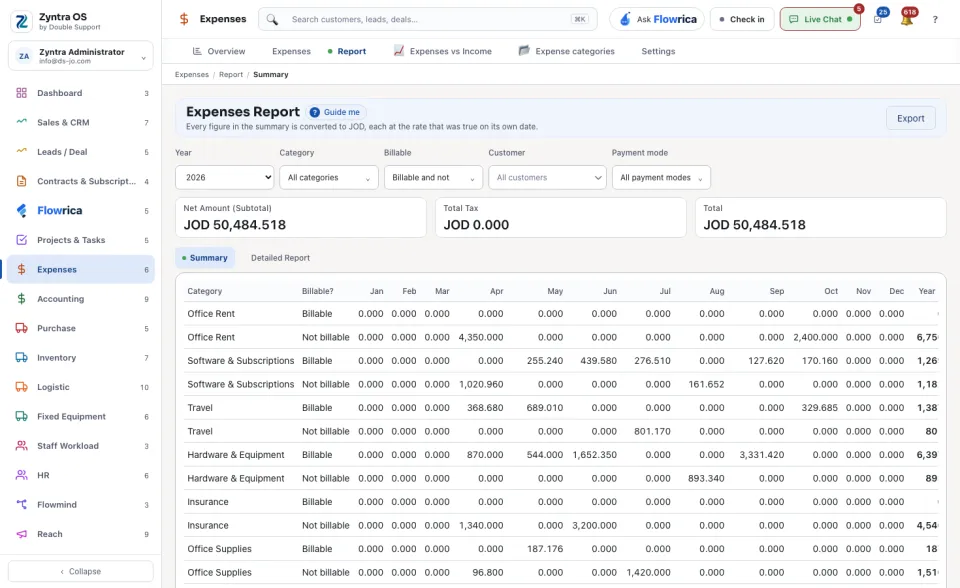The width and height of the screenshot is (960, 588).
Task: Click the 801.170 Travel cell
Action: click(x=652, y=431)
